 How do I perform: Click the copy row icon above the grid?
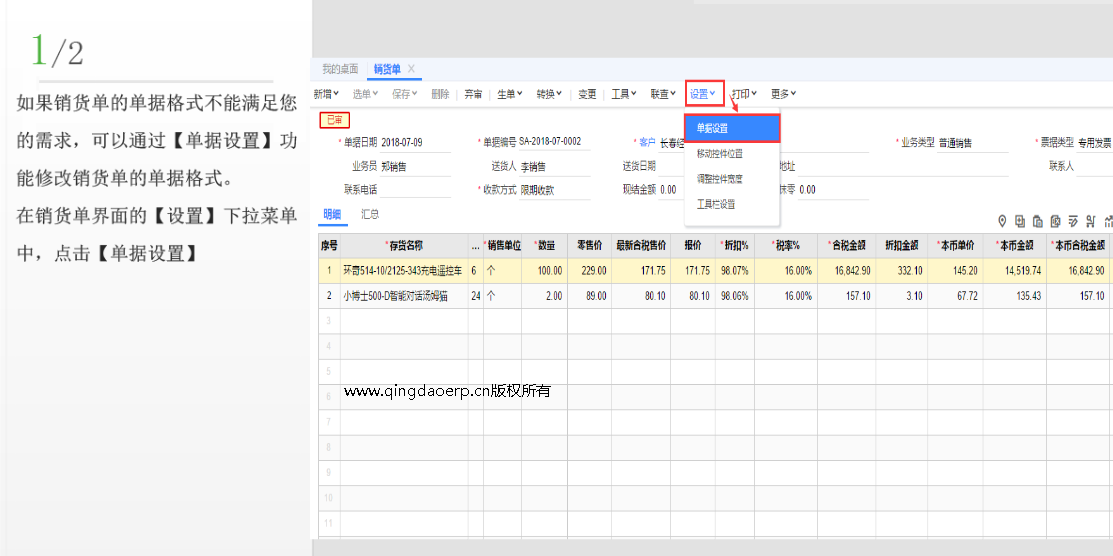tap(1020, 221)
